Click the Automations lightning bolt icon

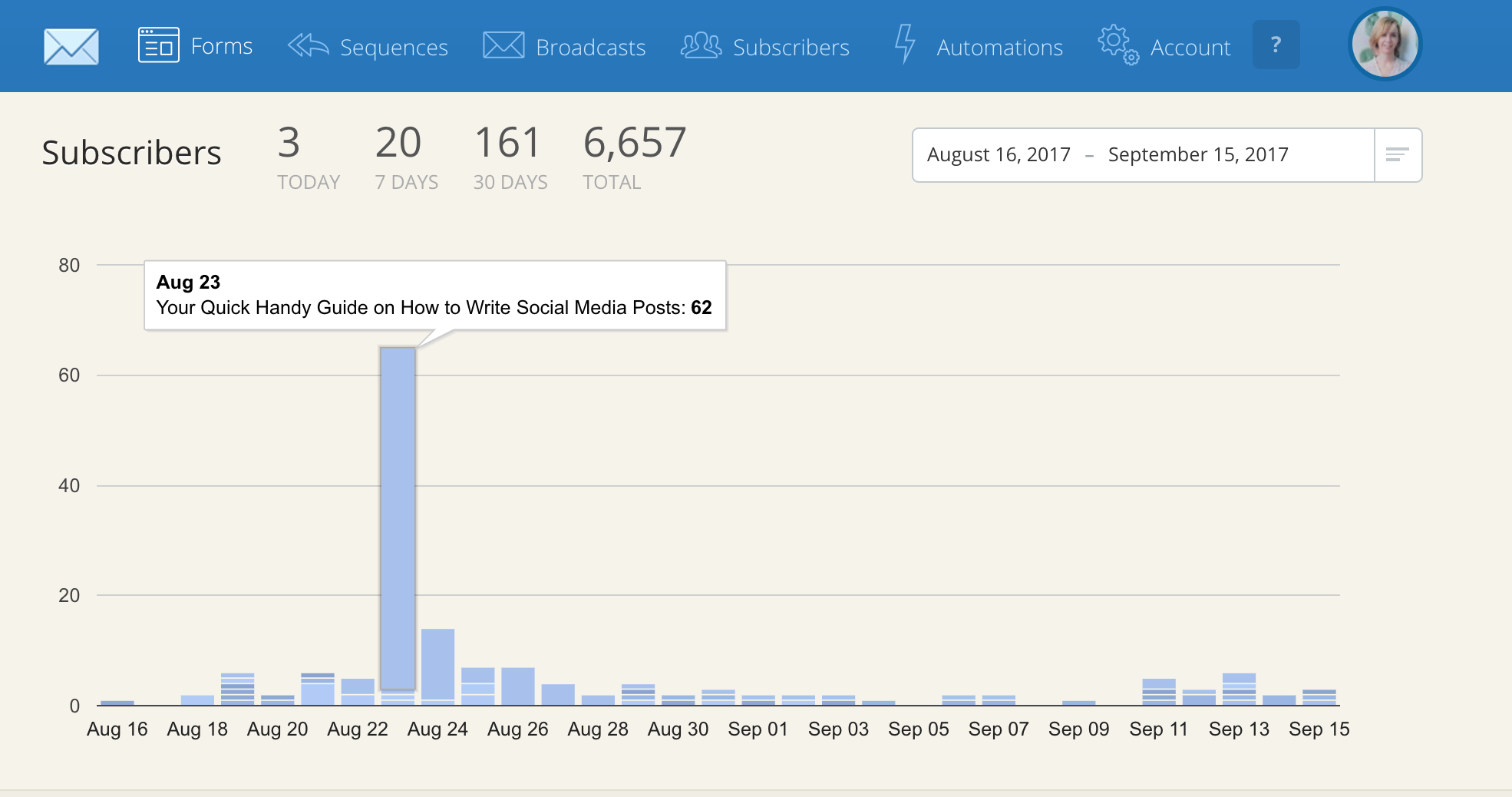coord(906,44)
